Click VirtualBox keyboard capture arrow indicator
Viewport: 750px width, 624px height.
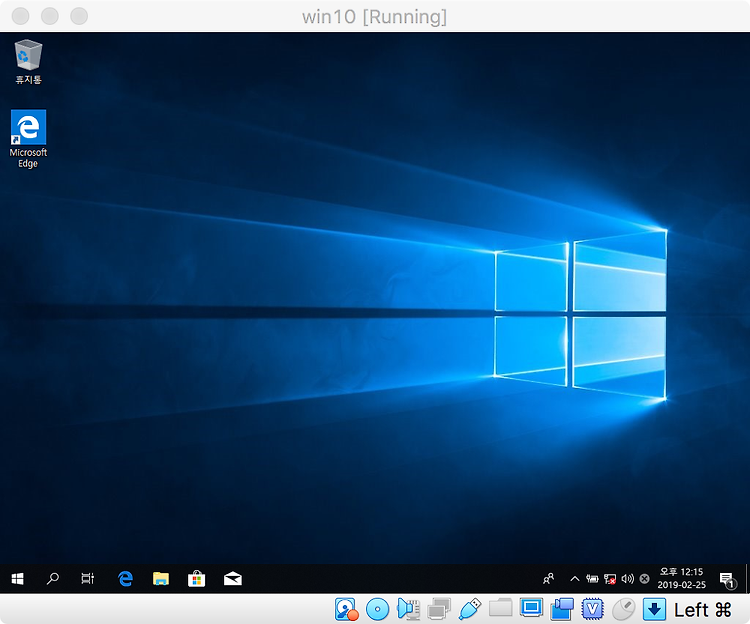654,609
